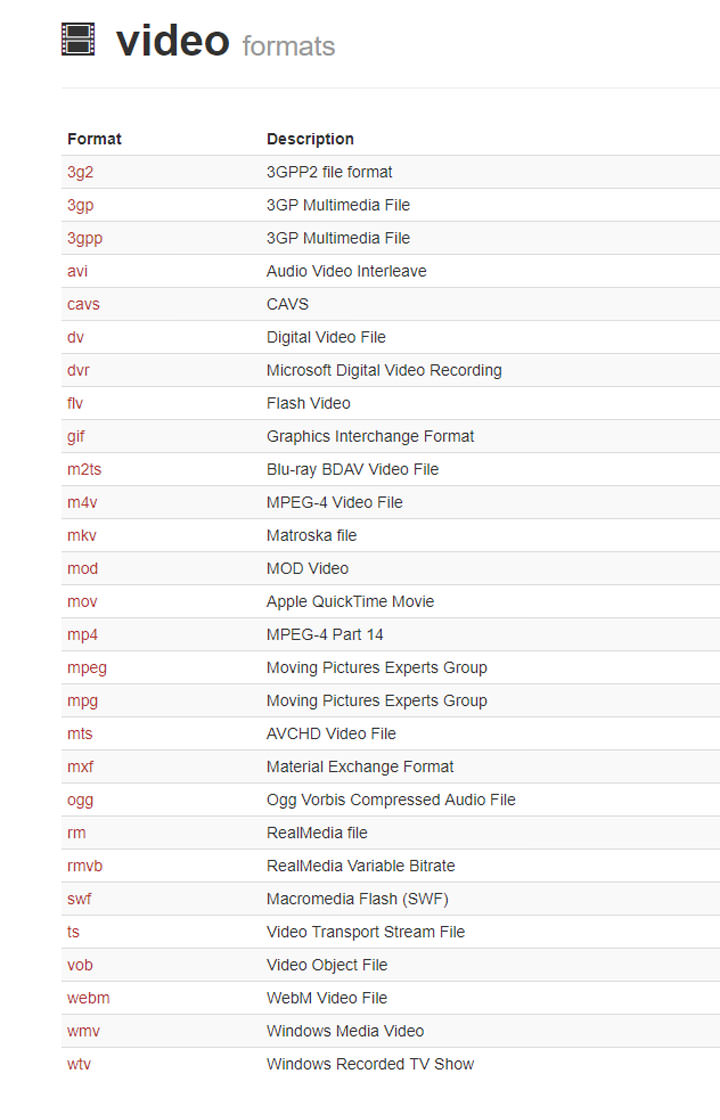Select the 3gp format link
Image resolution: width=720 pixels, height=1120 pixels.
[80, 205]
